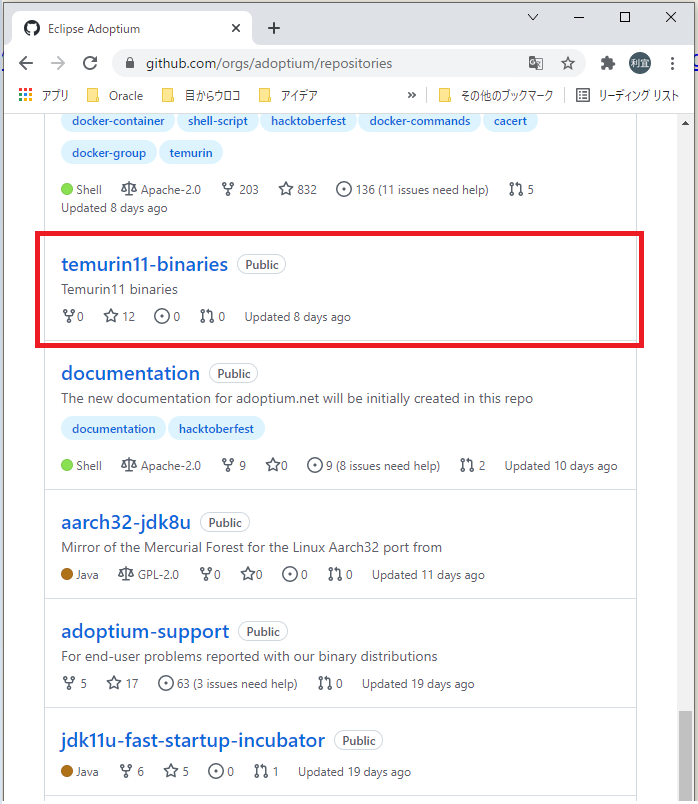The width and height of the screenshot is (698, 804).
Task: Click 'Updated 10 days ago' text
Action: click(x=561, y=466)
